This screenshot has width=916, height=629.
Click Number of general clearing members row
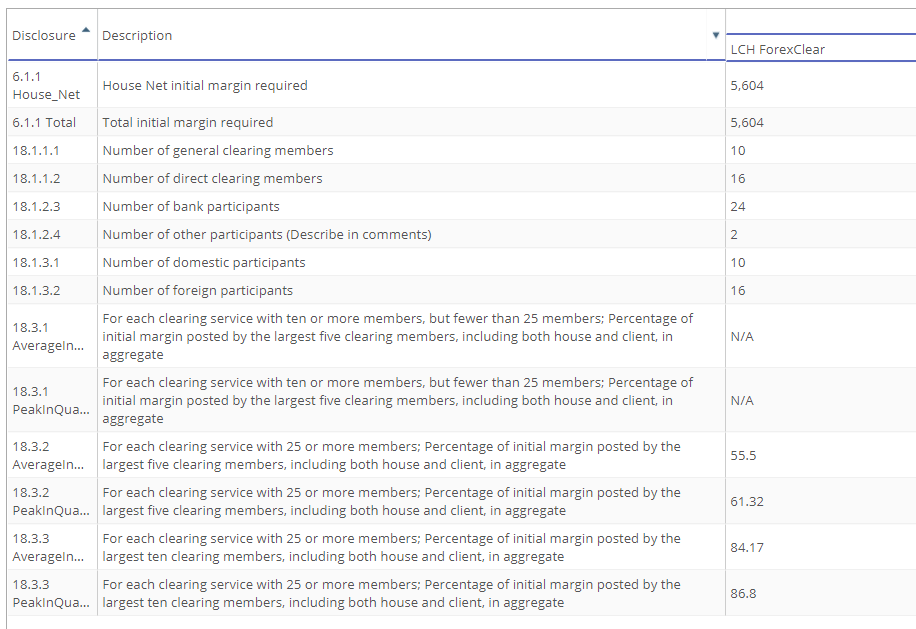[x=462, y=150]
